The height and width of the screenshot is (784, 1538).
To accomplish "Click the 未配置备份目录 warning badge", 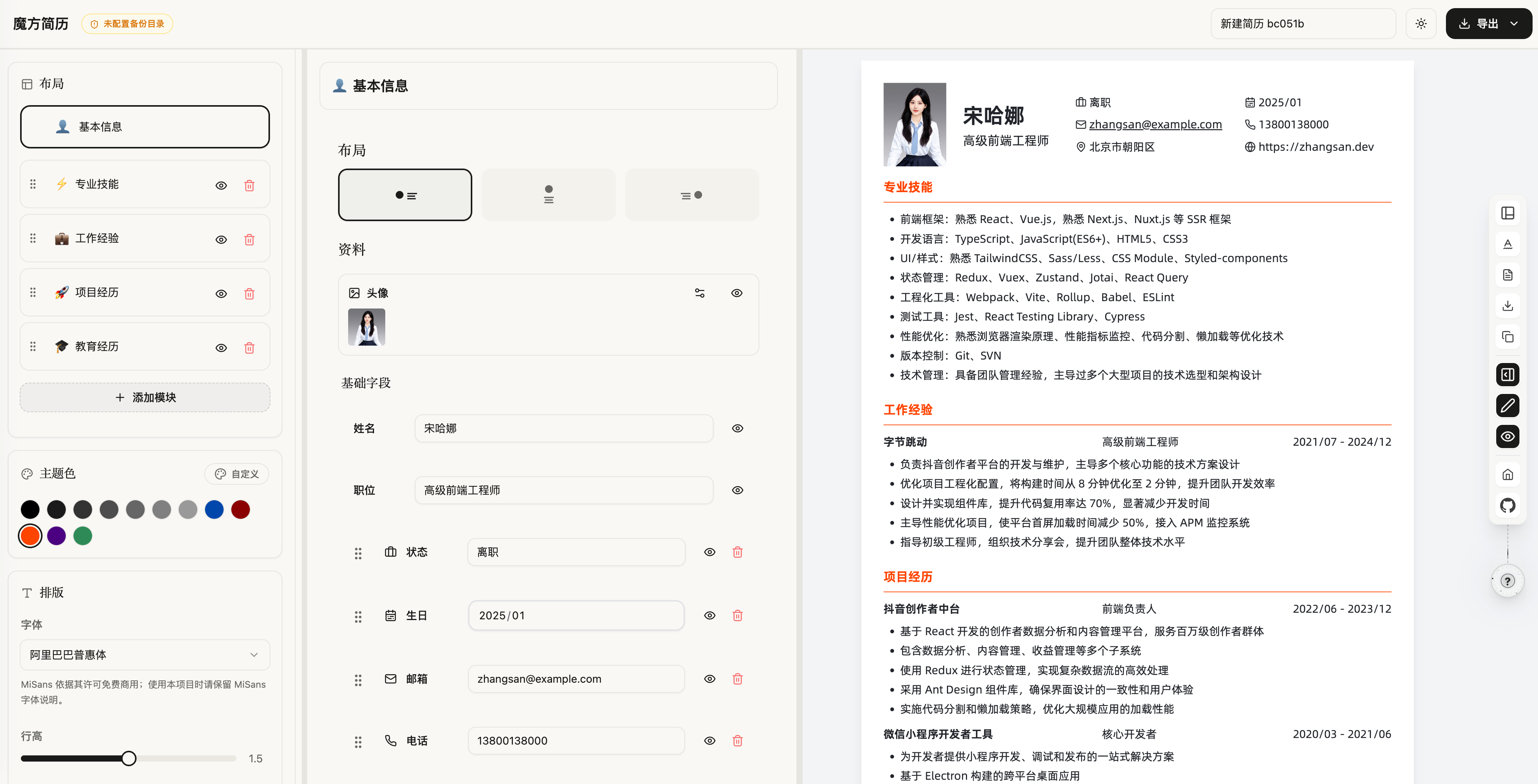I will pyautogui.click(x=126, y=24).
